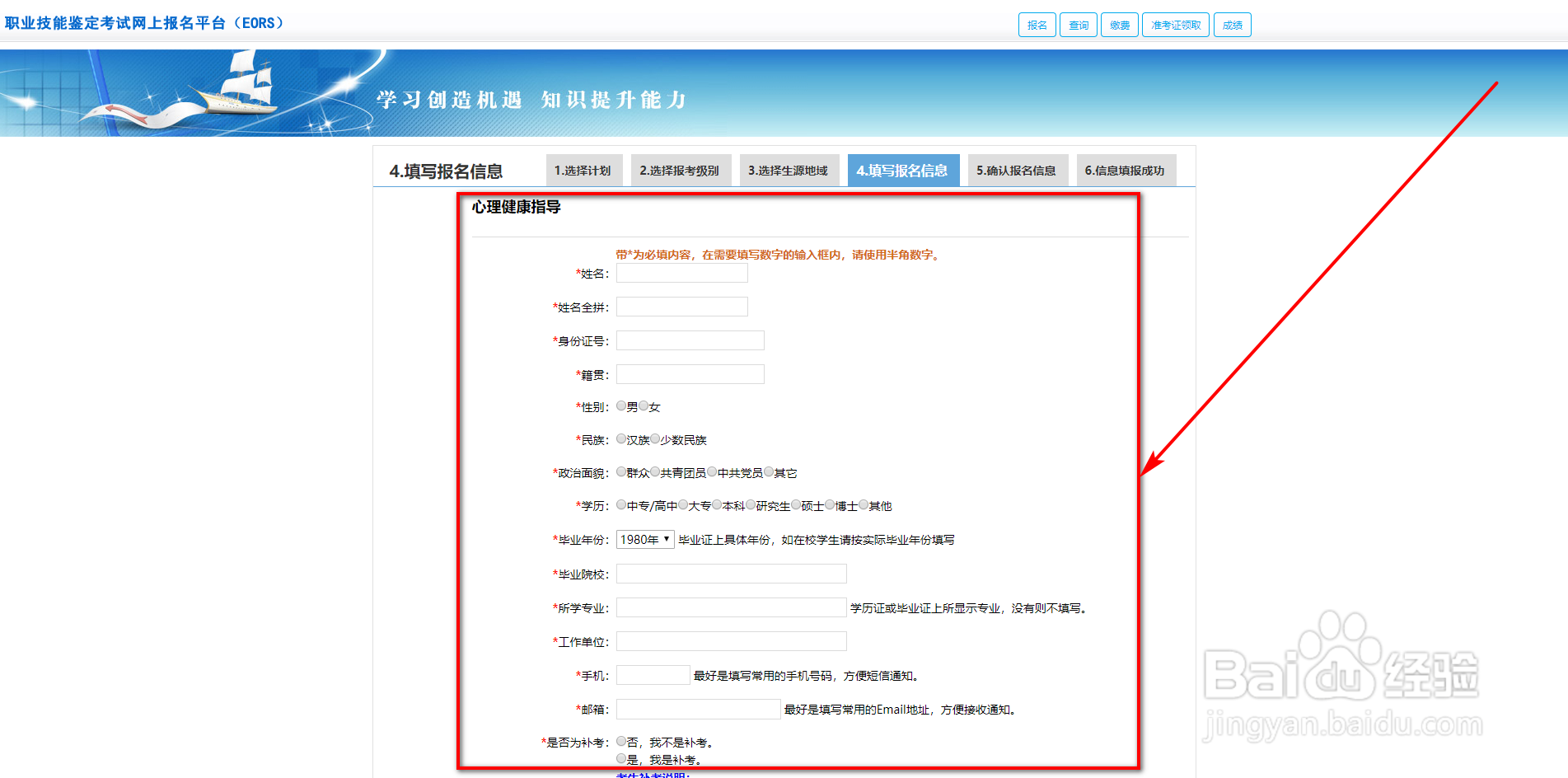Choose 汉族 for the 民族 field
1568x778 pixels.
(621, 438)
